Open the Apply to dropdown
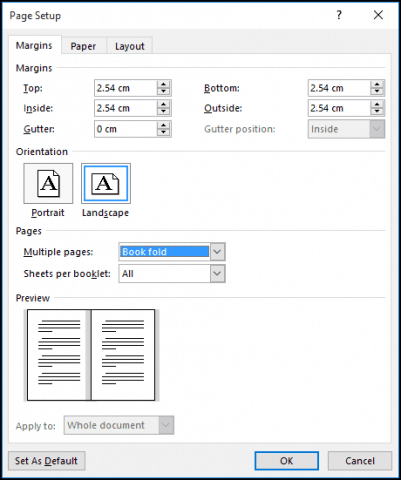Screen dimensions: 401x480 click(166, 425)
